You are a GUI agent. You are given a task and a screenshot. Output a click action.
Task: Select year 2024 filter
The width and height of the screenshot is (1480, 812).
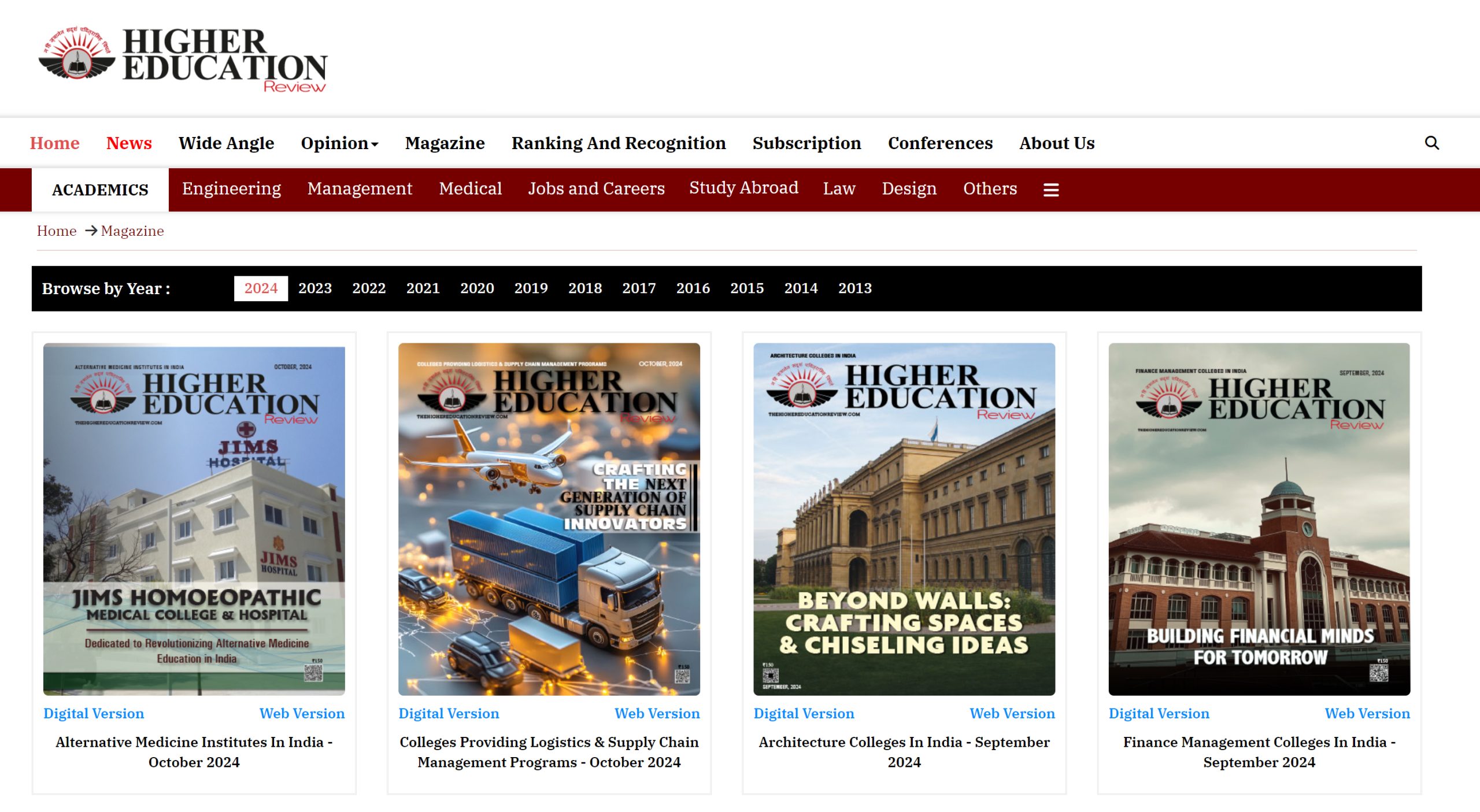pos(261,288)
